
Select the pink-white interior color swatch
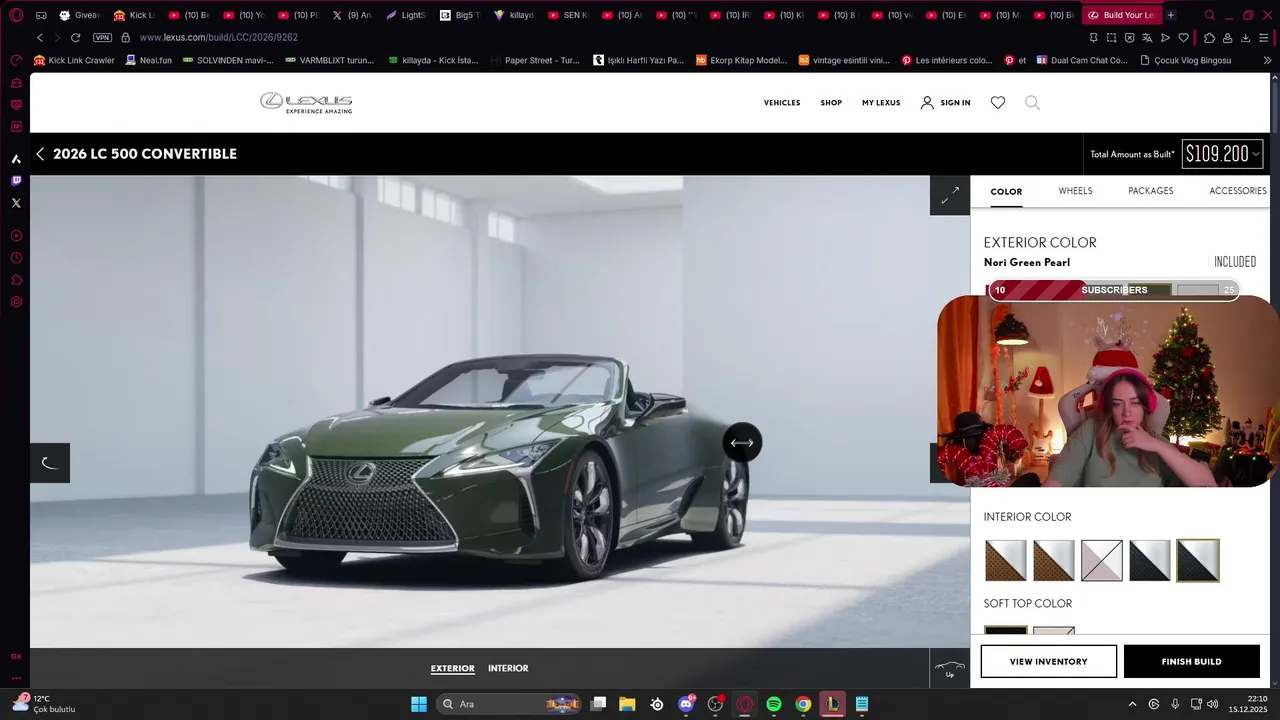click(x=1102, y=561)
